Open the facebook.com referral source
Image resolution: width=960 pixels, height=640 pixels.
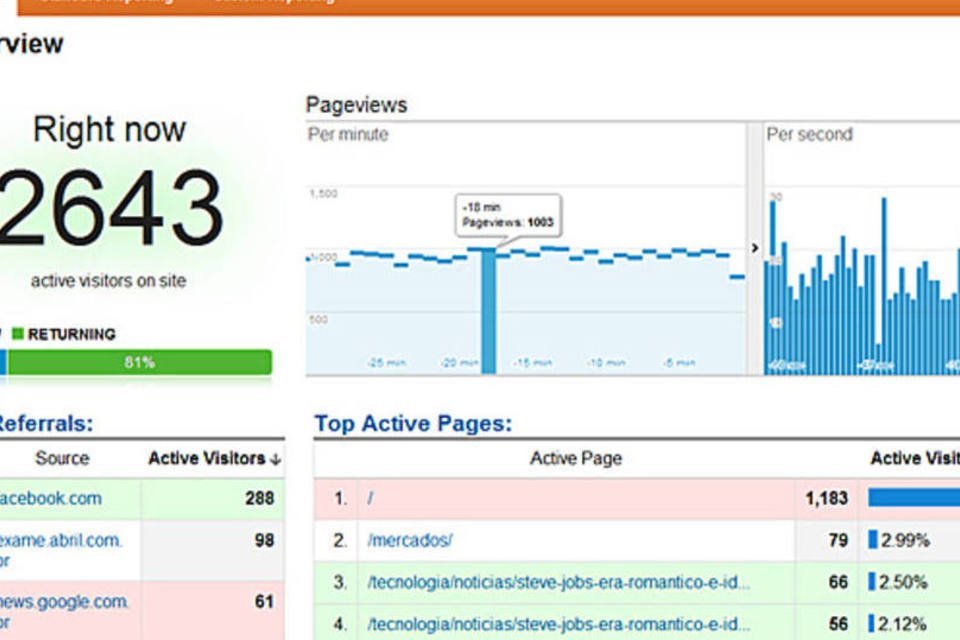50,498
